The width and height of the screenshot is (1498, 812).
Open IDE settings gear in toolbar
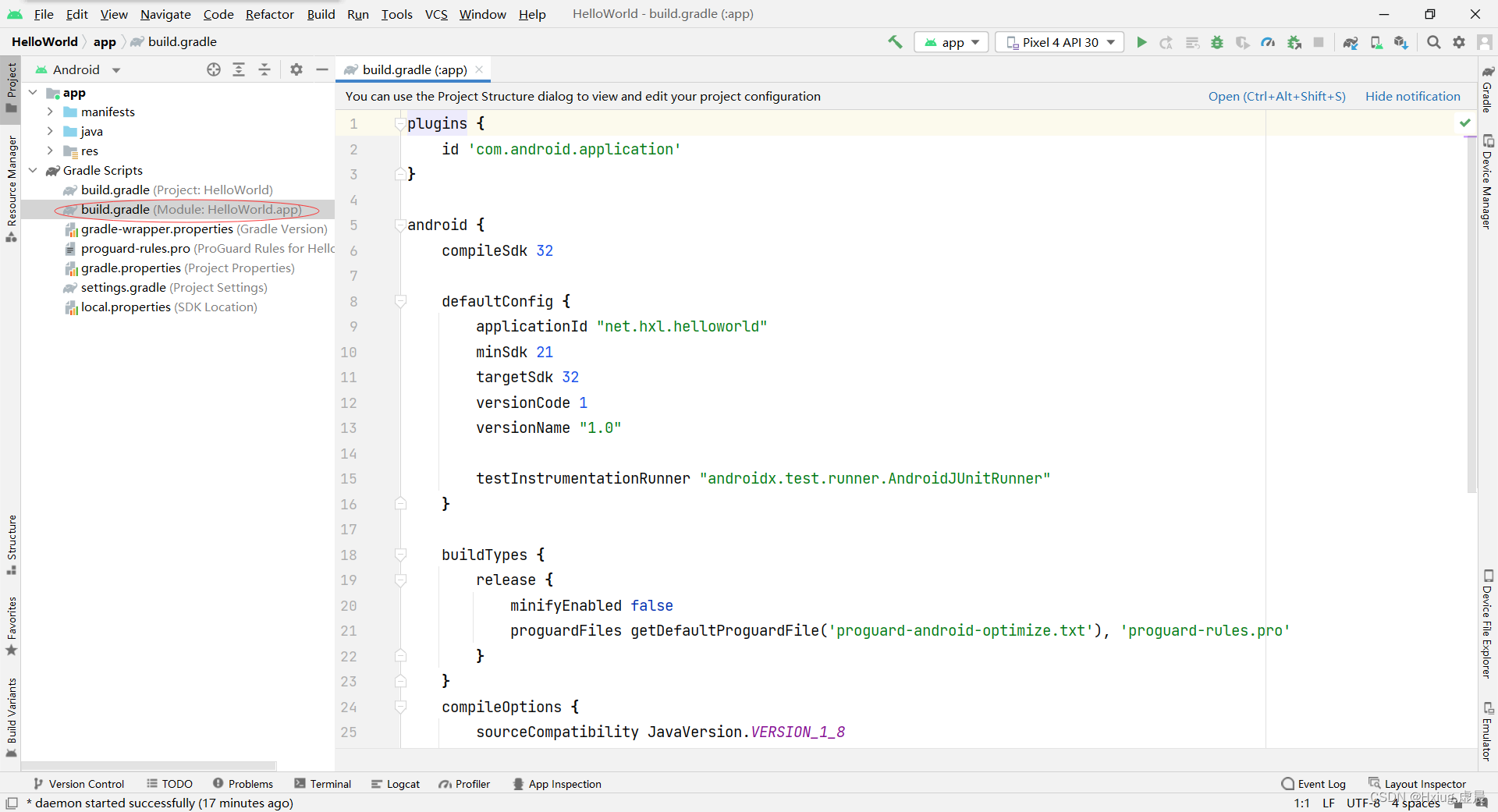1459,42
